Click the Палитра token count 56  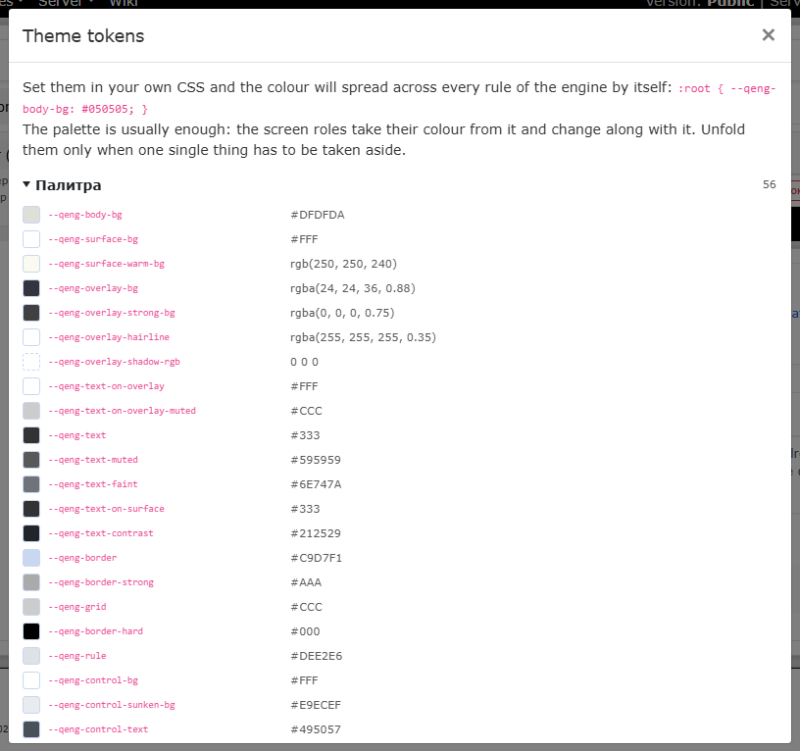(x=769, y=185)
